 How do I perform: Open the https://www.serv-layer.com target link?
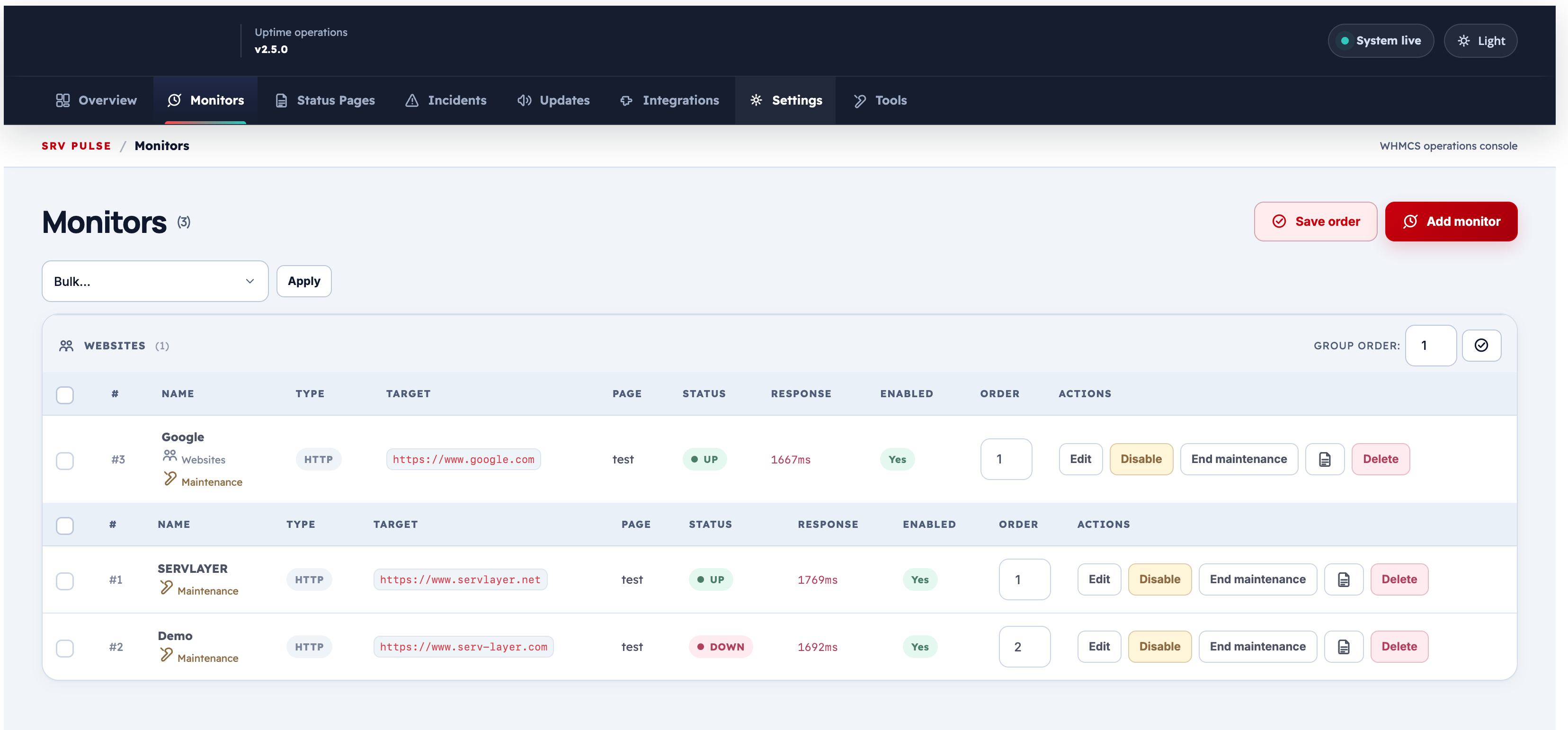point(463,647)
